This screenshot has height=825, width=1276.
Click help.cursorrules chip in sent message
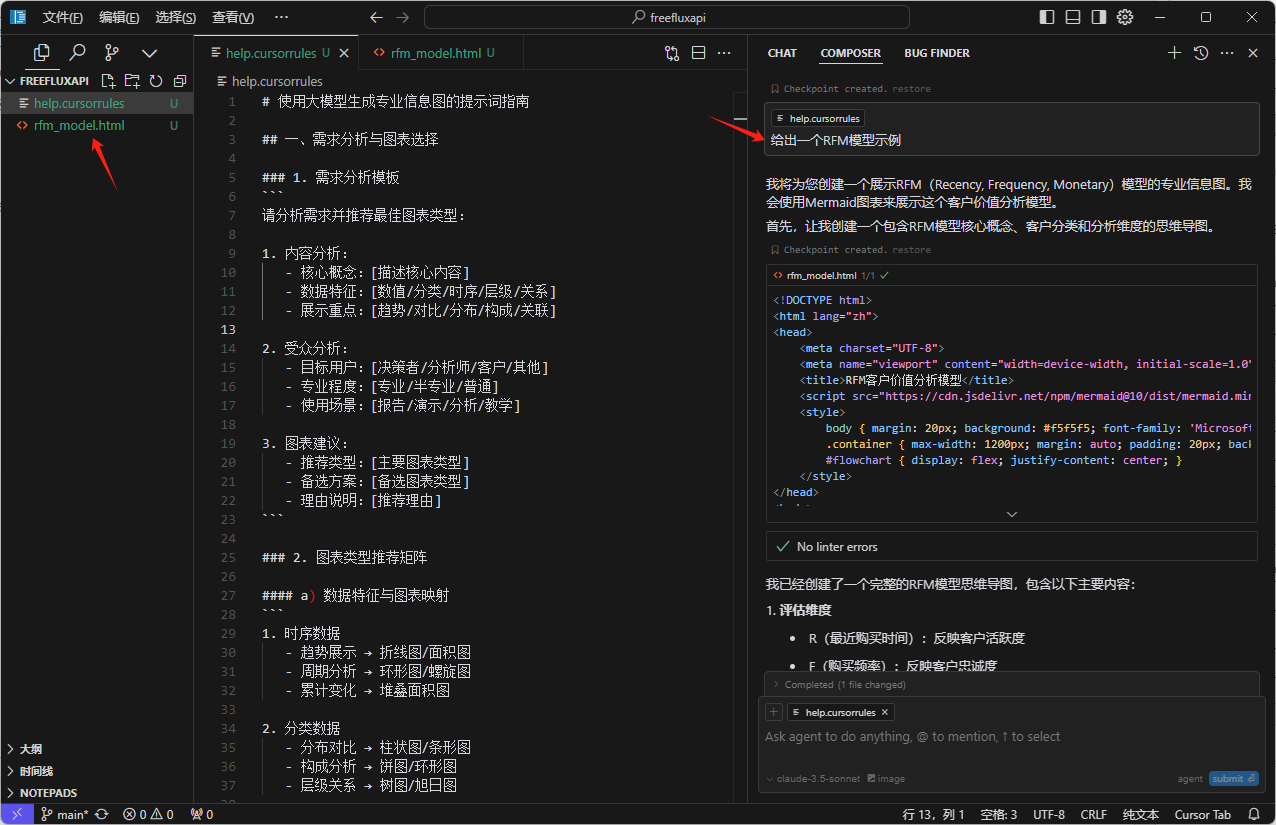click(817, 118)
